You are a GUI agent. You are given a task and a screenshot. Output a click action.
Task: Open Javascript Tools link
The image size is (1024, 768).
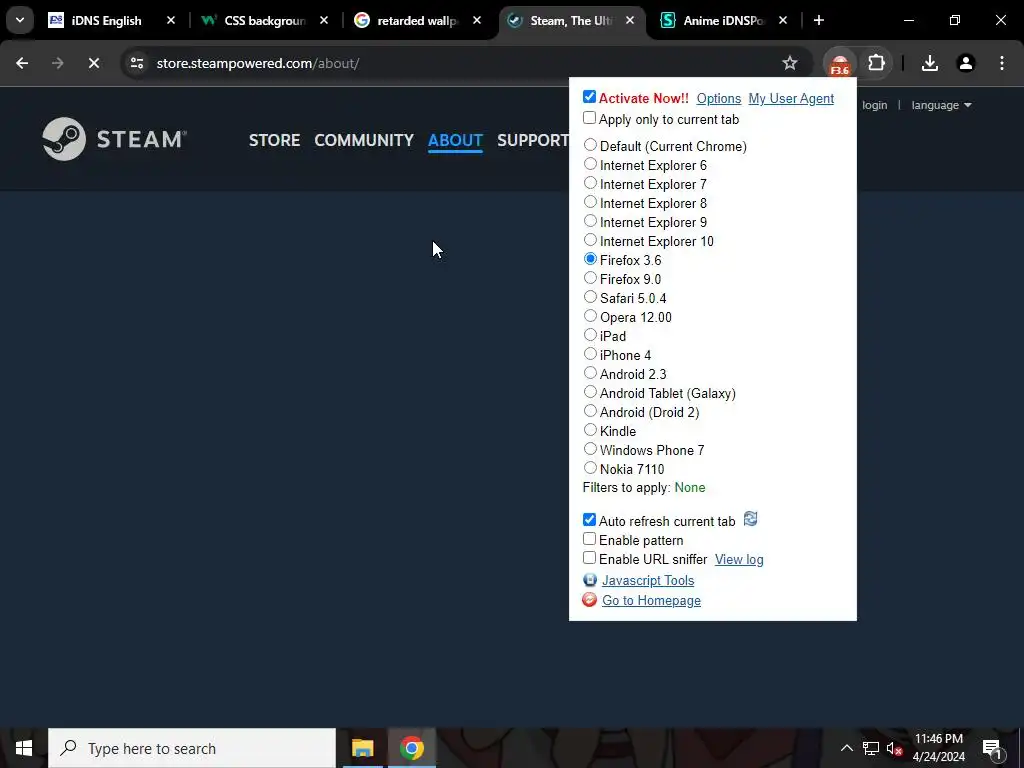[x=648, y=580]
